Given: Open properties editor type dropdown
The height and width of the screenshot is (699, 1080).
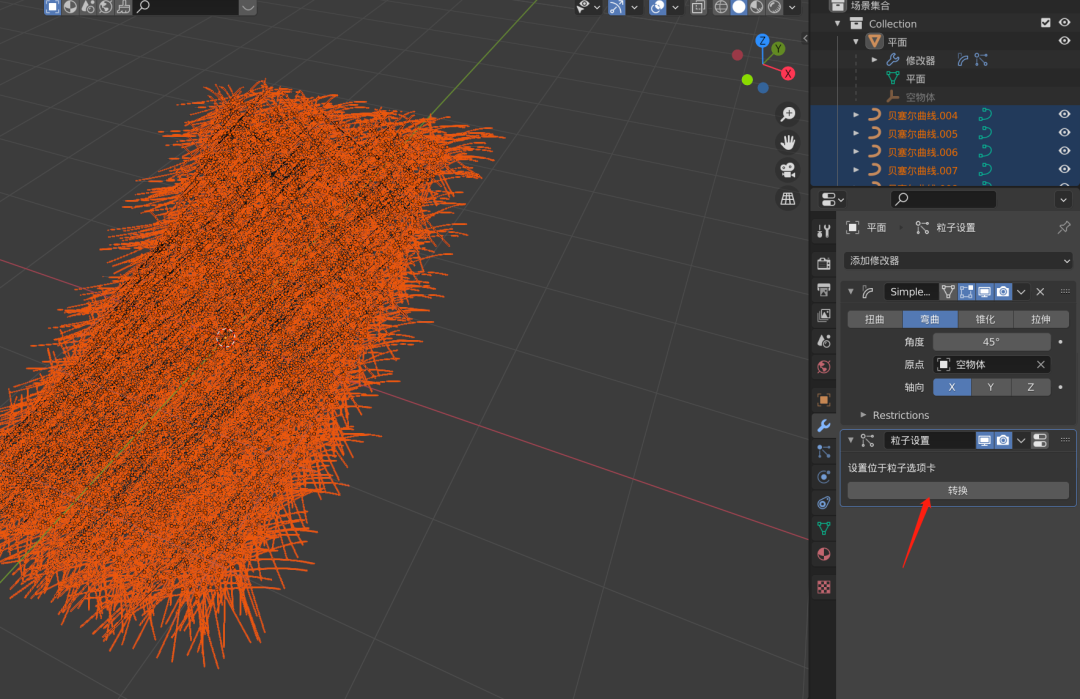Looking at the screenshot, I should coord(832,200).
